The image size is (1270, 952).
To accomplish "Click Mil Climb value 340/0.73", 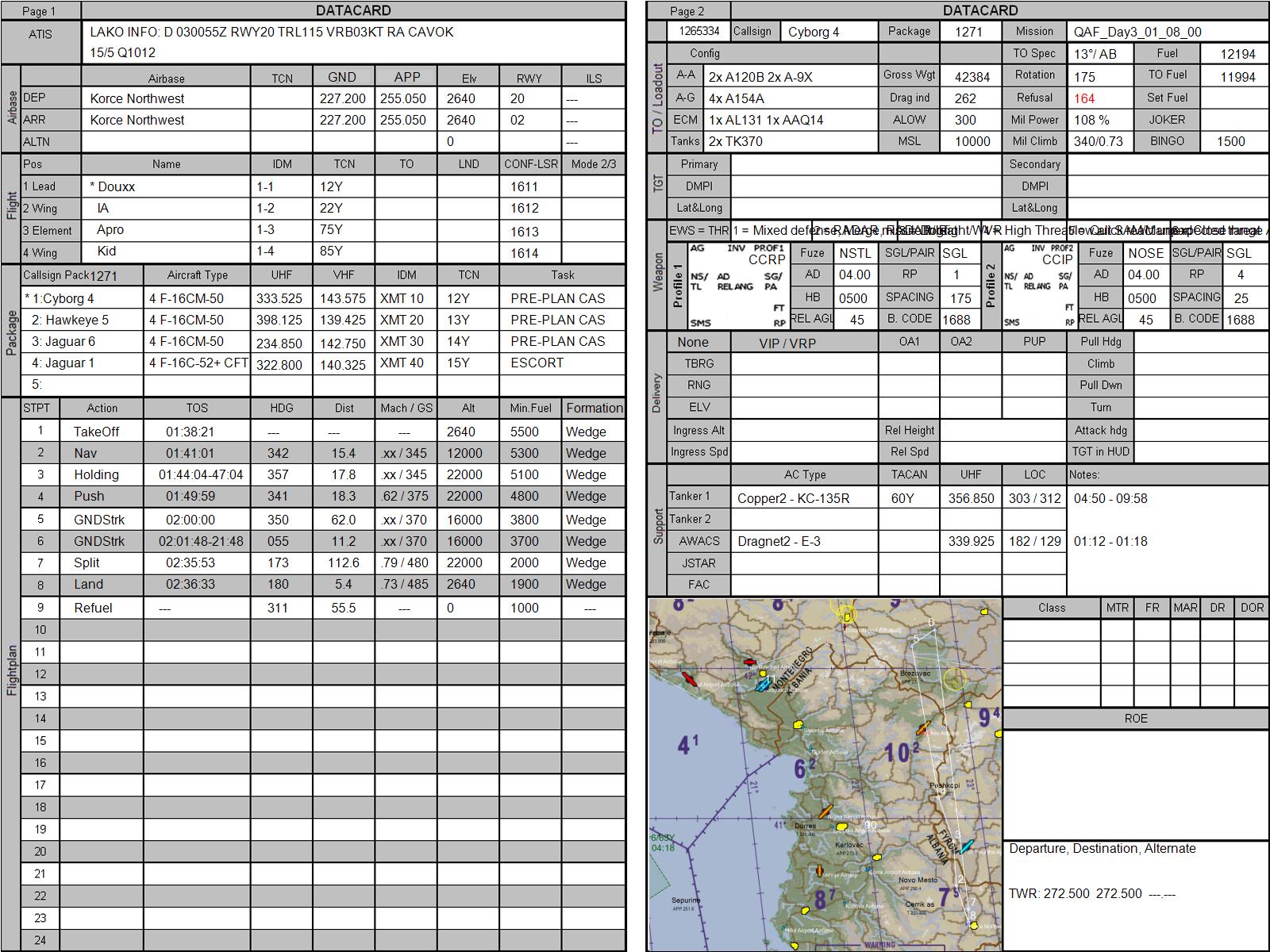I will 1099,142.
